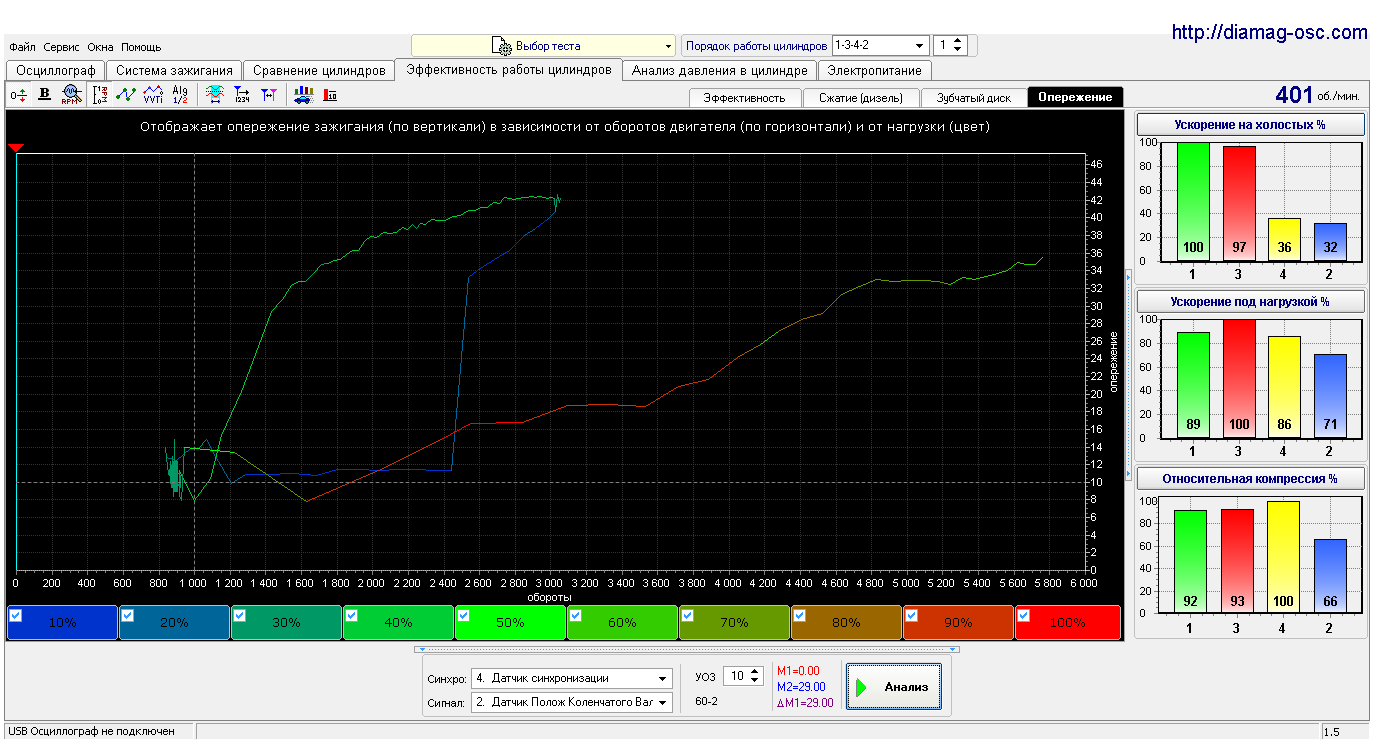Viewport: 1382px width, 744px height.
Task: Toggle the 90% load checkbox
Action: coord(911,616)
